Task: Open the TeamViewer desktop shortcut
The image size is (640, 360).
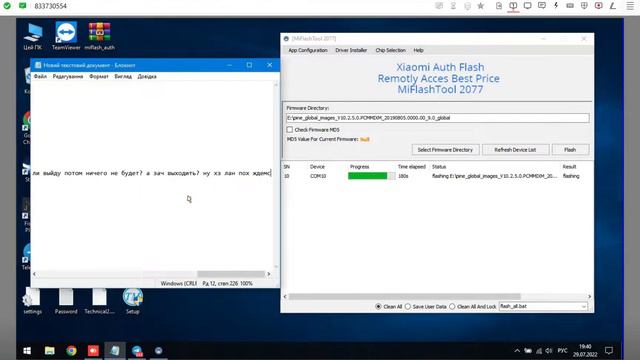Action: click(x=66, y=36)
